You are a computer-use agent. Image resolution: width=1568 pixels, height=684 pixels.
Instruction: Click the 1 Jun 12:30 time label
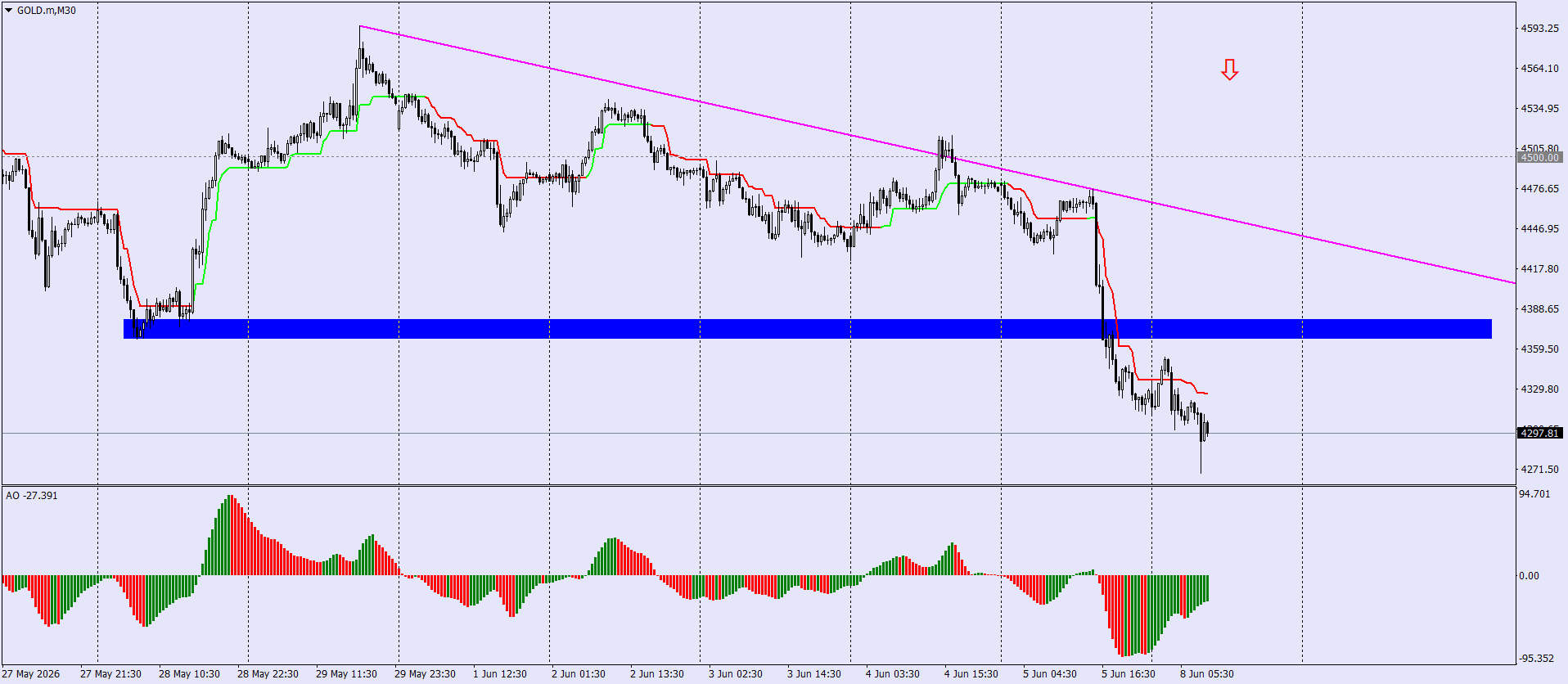[500, 674]
